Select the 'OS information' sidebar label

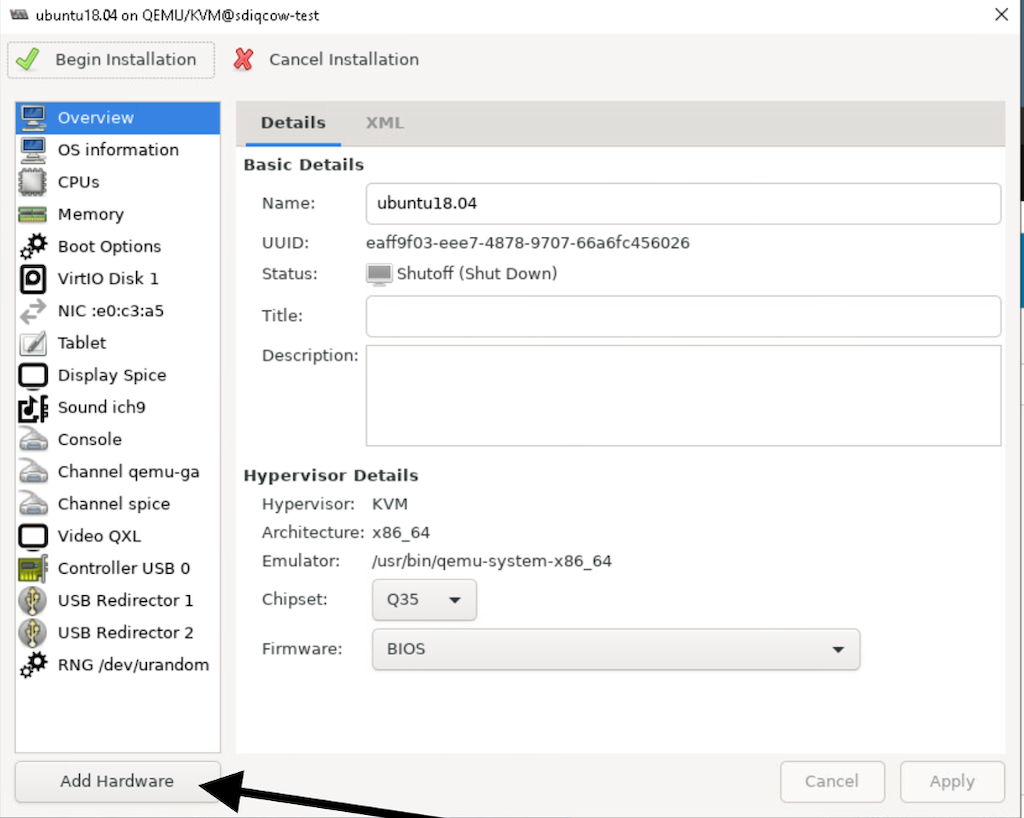click(118, 149)
